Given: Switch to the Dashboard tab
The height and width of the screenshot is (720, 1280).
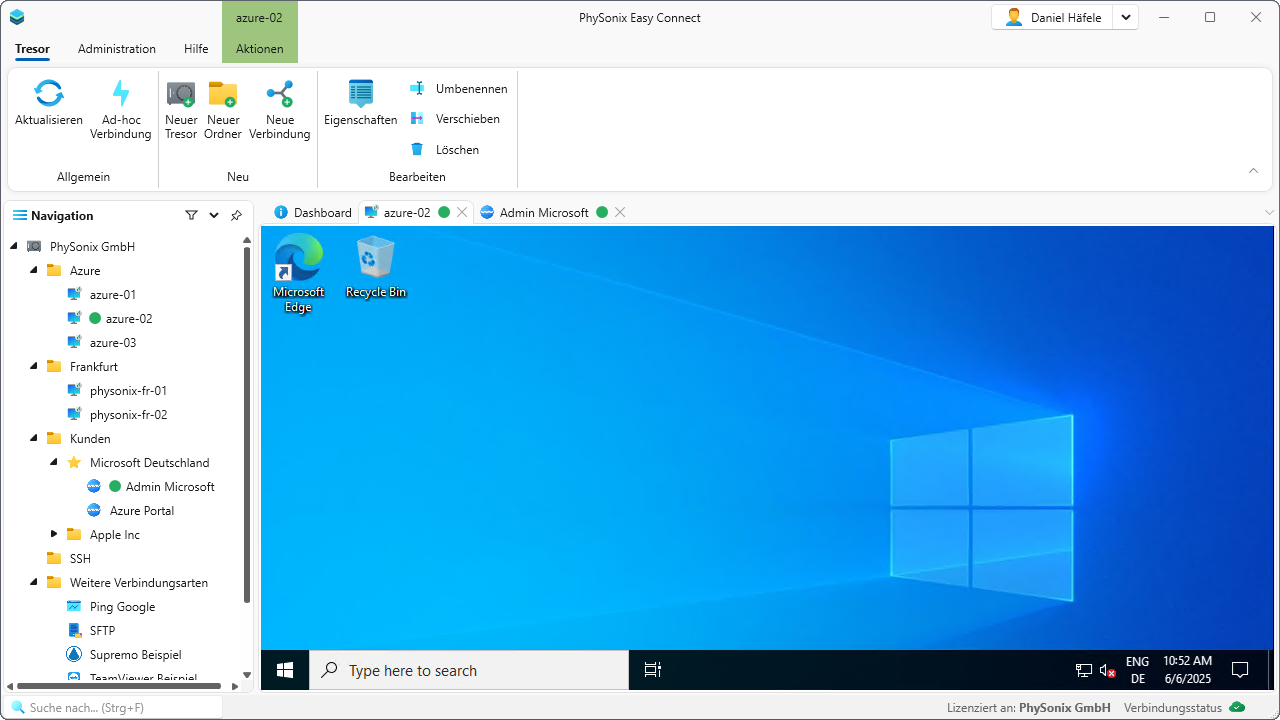Looking at the screenshot, I should coord(313,212).
